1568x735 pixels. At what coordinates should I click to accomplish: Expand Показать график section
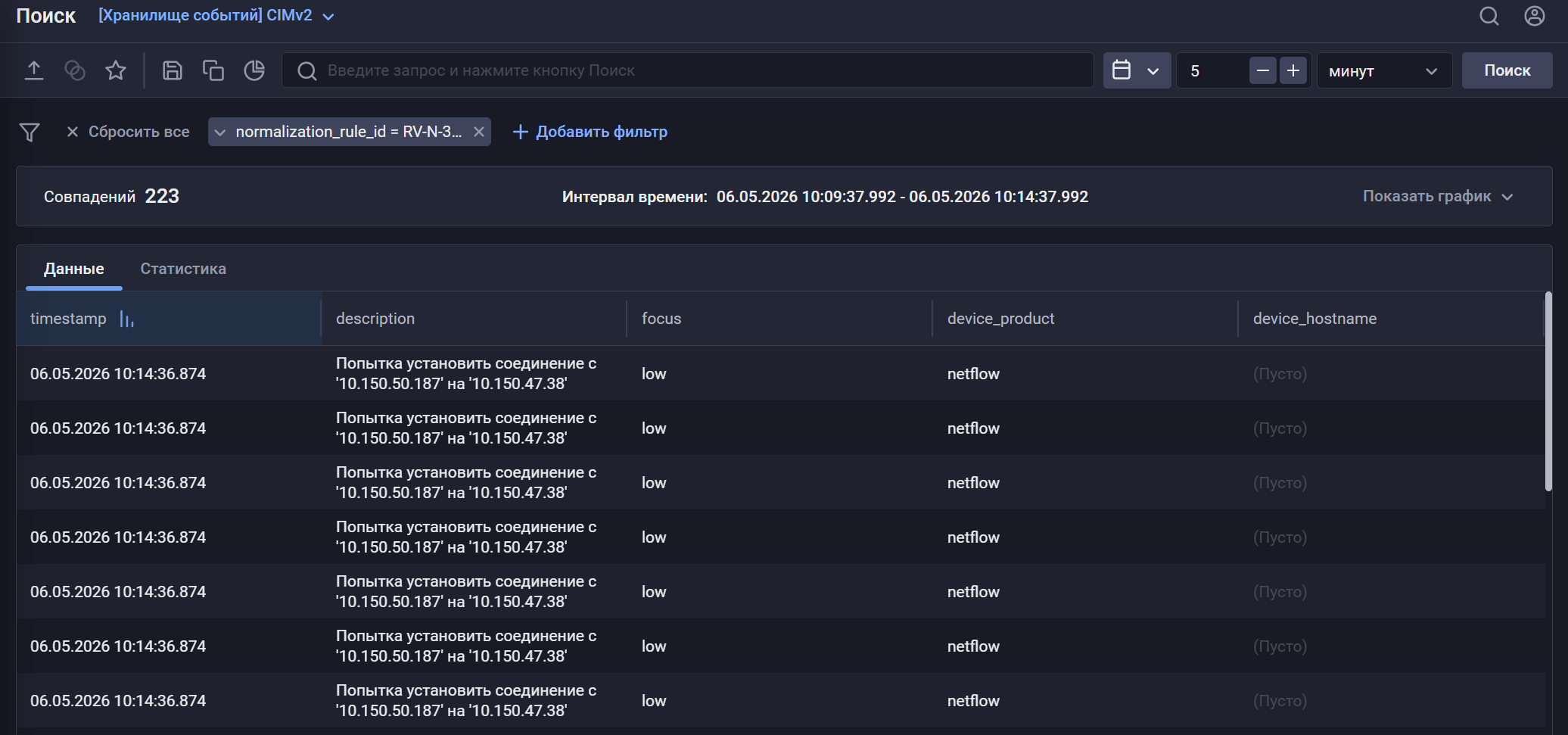(1438, 196)
